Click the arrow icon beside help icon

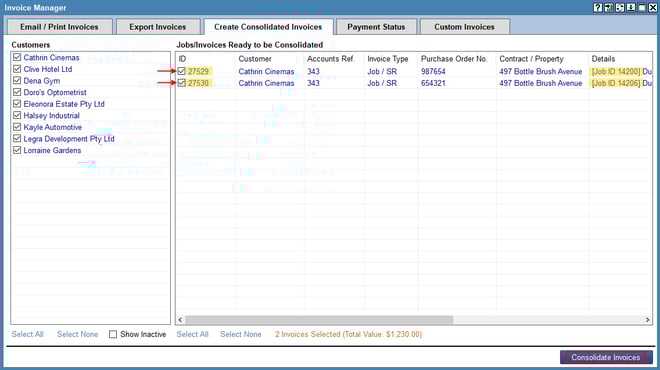click(609, 8)
